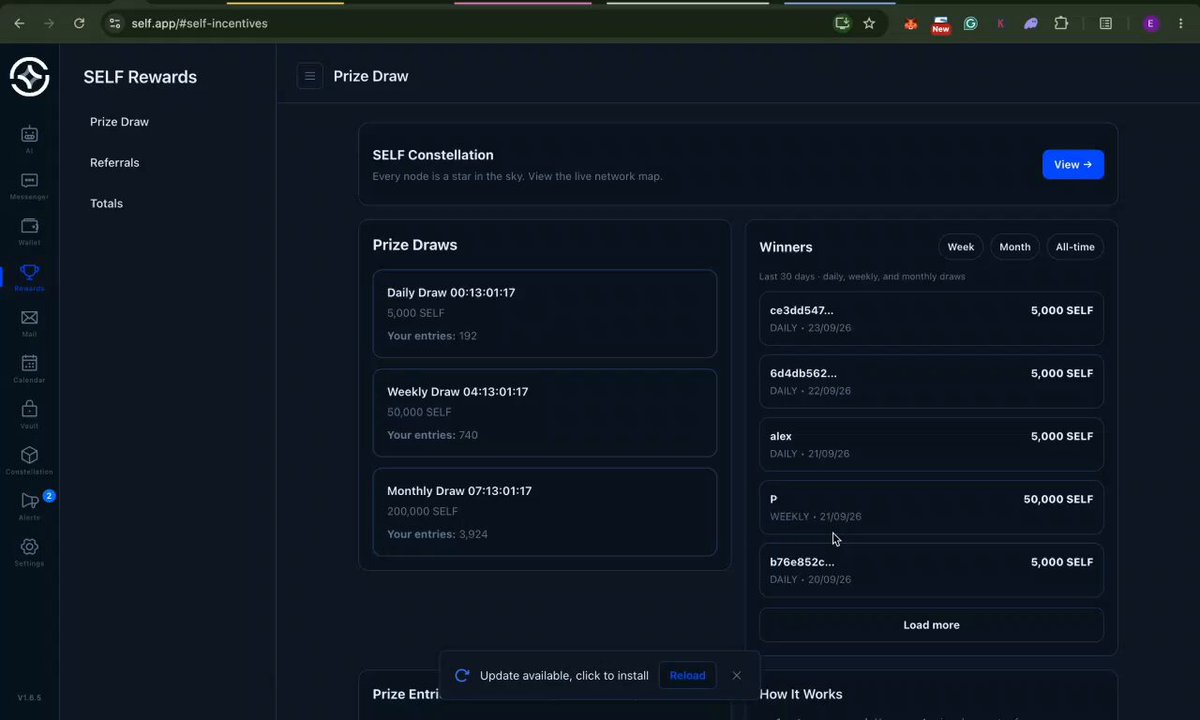1200x720 pixels.
Task: Bookmark this page with the star icon
Action: pos(869,23)
